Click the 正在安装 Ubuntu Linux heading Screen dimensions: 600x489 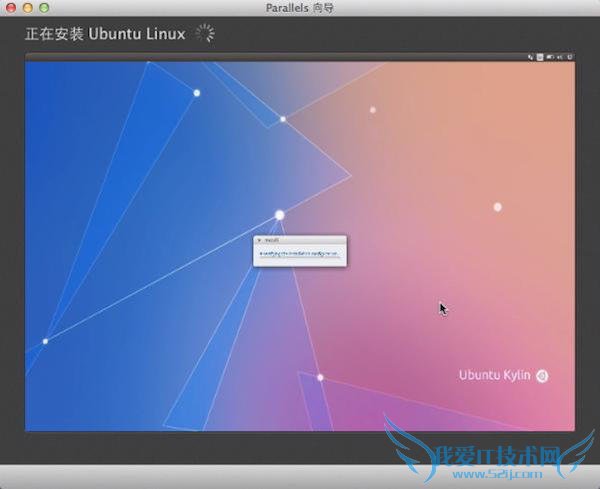[105, 34]
